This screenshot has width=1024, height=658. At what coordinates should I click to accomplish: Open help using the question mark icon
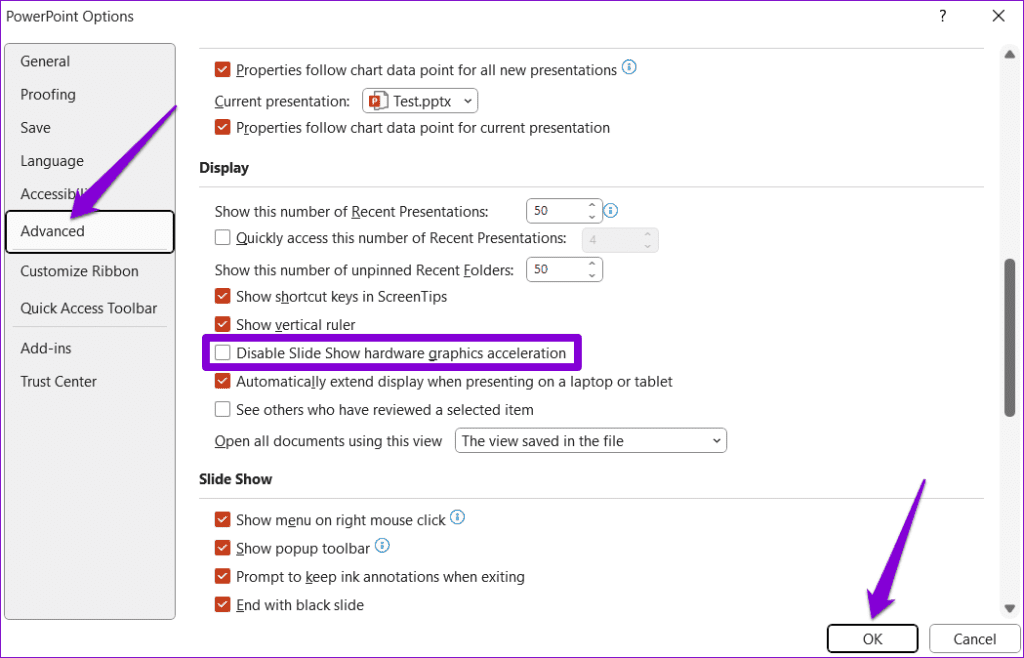(941, 16)
